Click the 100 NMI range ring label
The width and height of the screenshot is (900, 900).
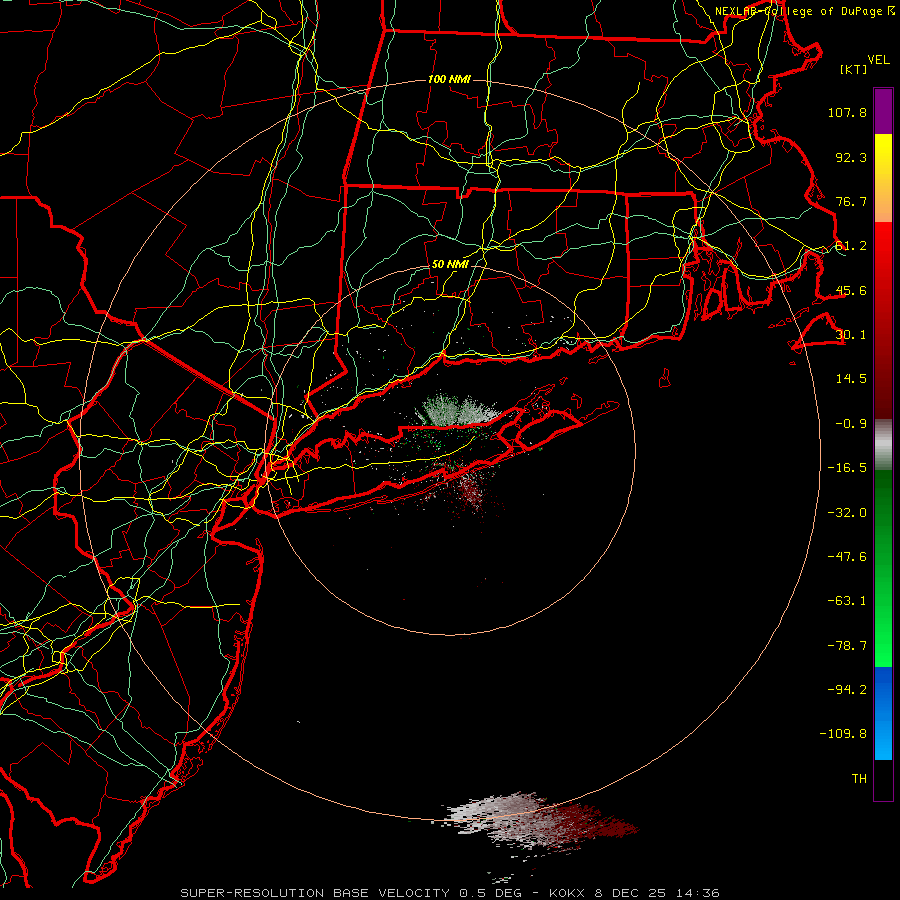coord(449,79)
